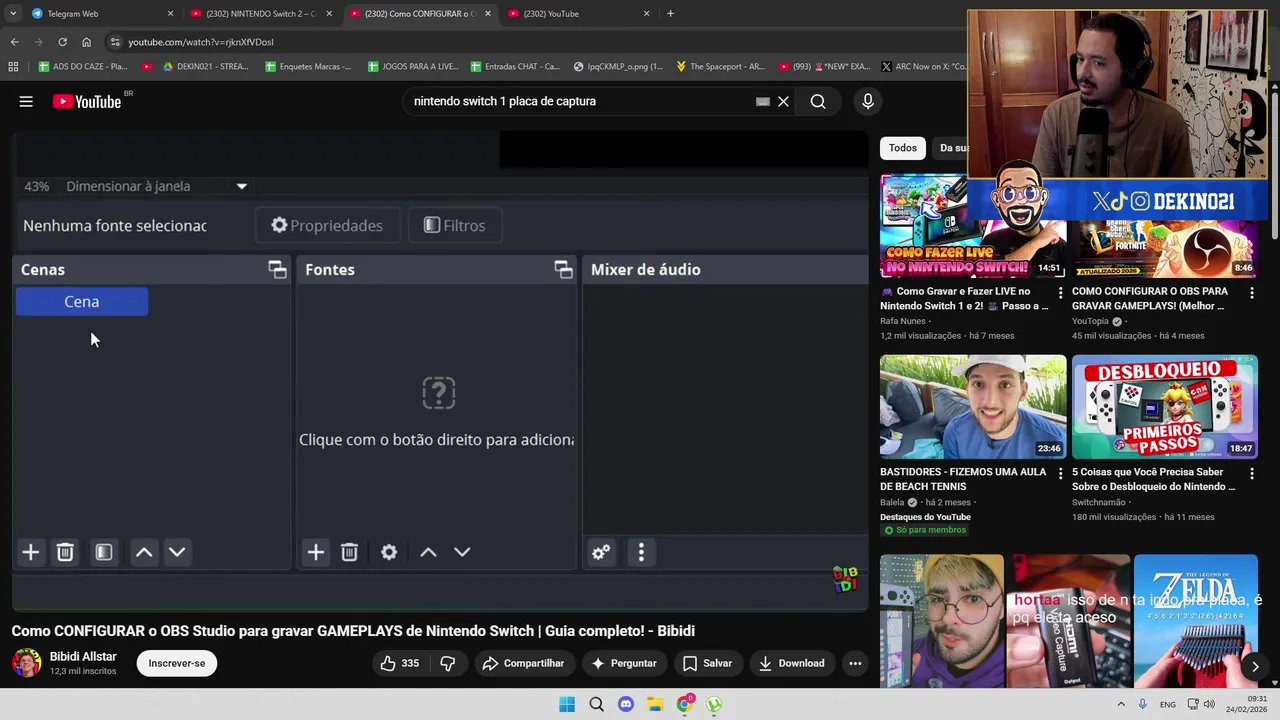This screenshot has width=1280, height=720.
Task: Open File Explorer from the taskbar
Action: tap(655, 704)
